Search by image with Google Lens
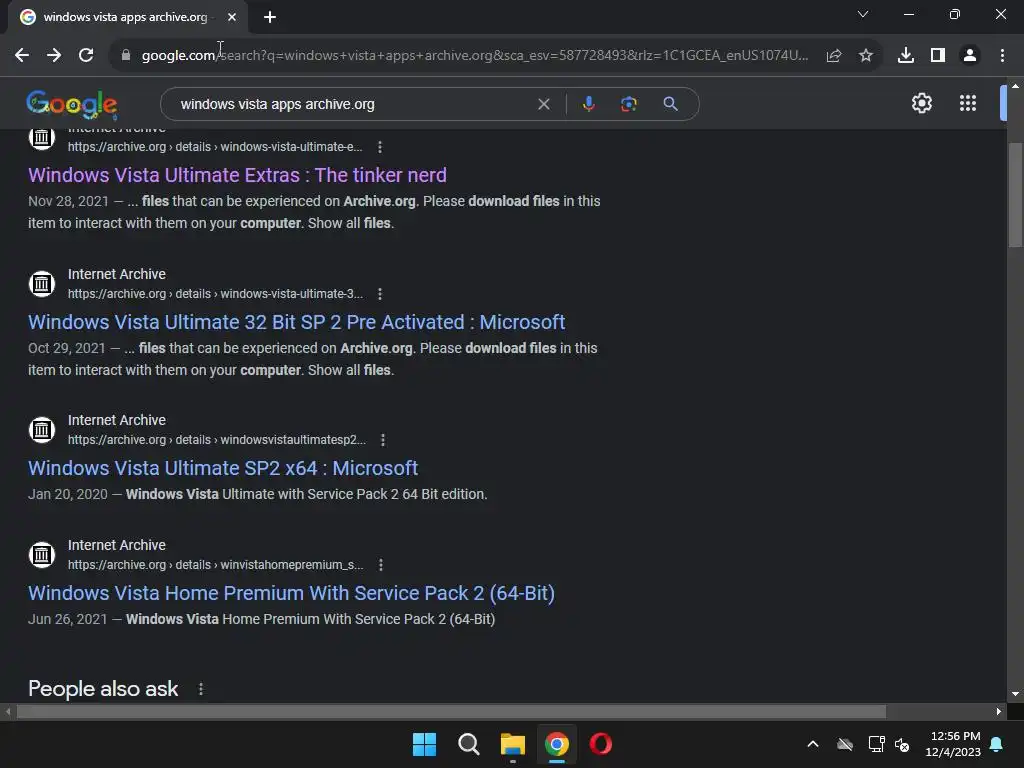 click(628, 104)
